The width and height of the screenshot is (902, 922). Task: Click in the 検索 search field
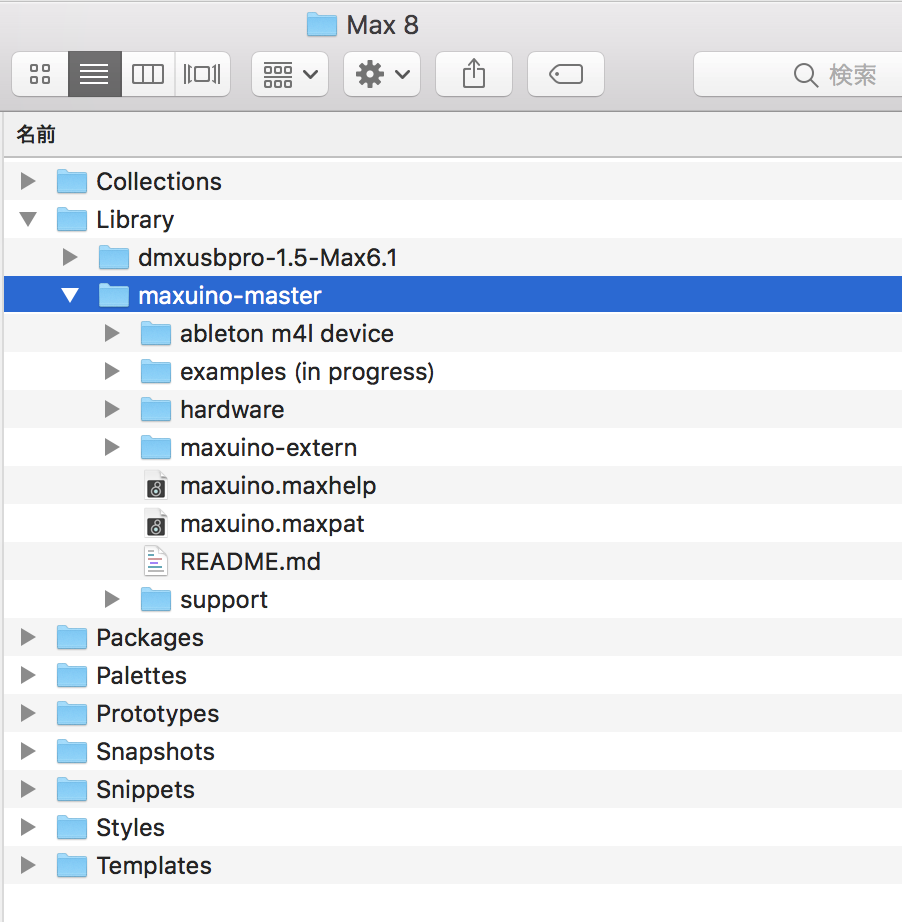point(840,74)
